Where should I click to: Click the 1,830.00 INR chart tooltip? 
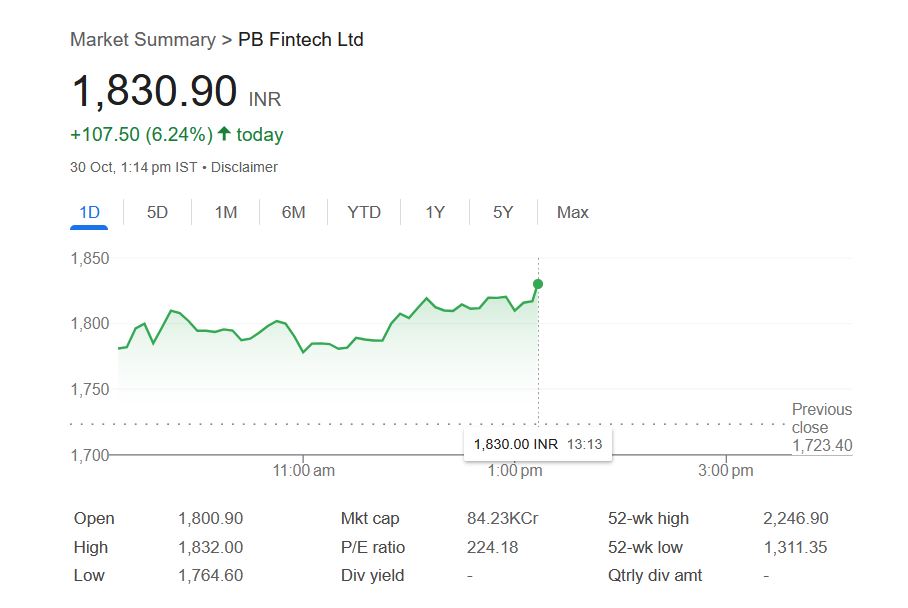(538, 444)
